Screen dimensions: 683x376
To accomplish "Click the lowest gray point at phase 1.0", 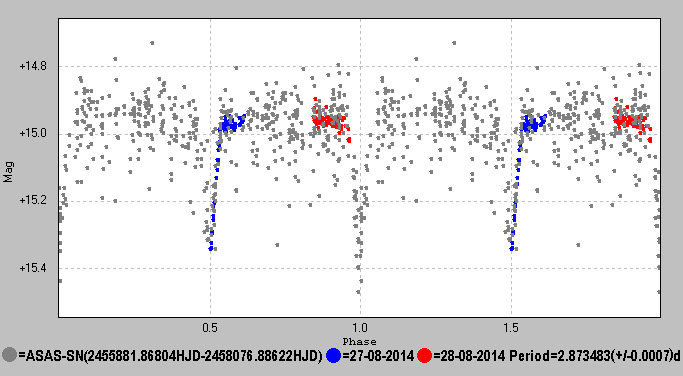I will [358, 292].
